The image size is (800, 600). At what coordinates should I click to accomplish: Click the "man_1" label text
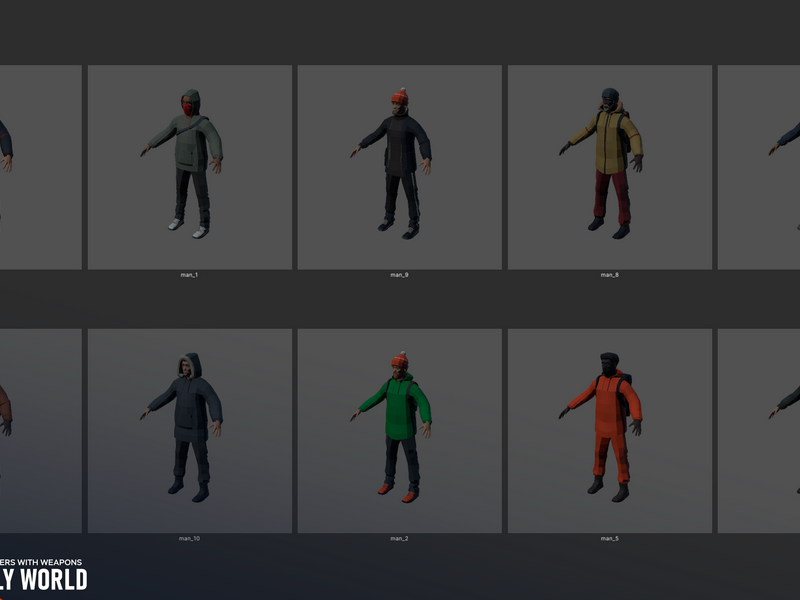click(189, 275)
